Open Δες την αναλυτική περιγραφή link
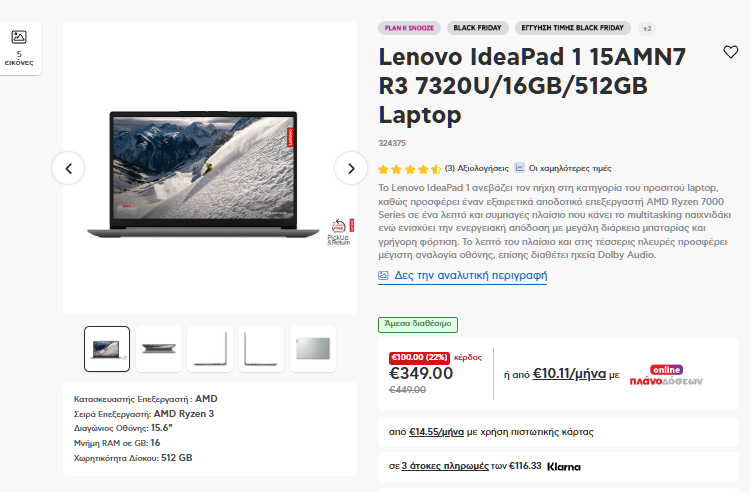This screenshot has width=750, height=492. pyautogui.click(x=471, y=275)
